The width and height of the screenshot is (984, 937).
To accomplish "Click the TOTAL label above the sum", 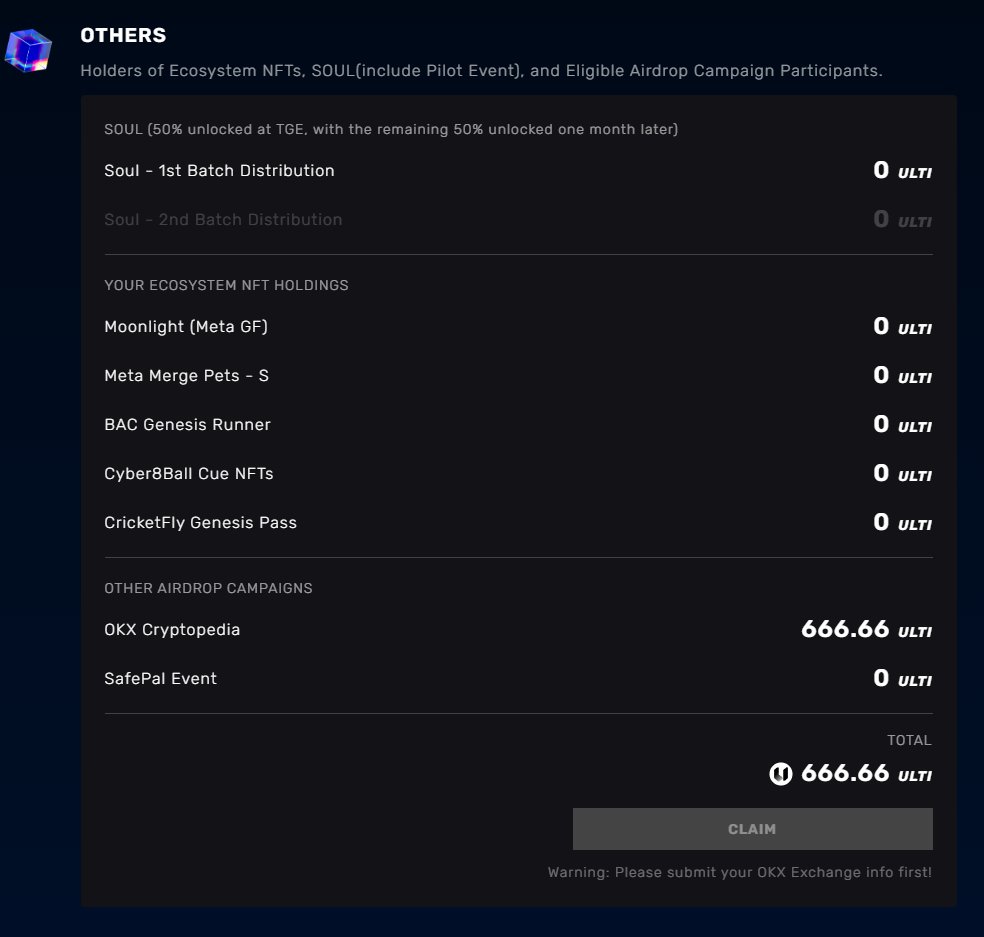I will [909, 740].
